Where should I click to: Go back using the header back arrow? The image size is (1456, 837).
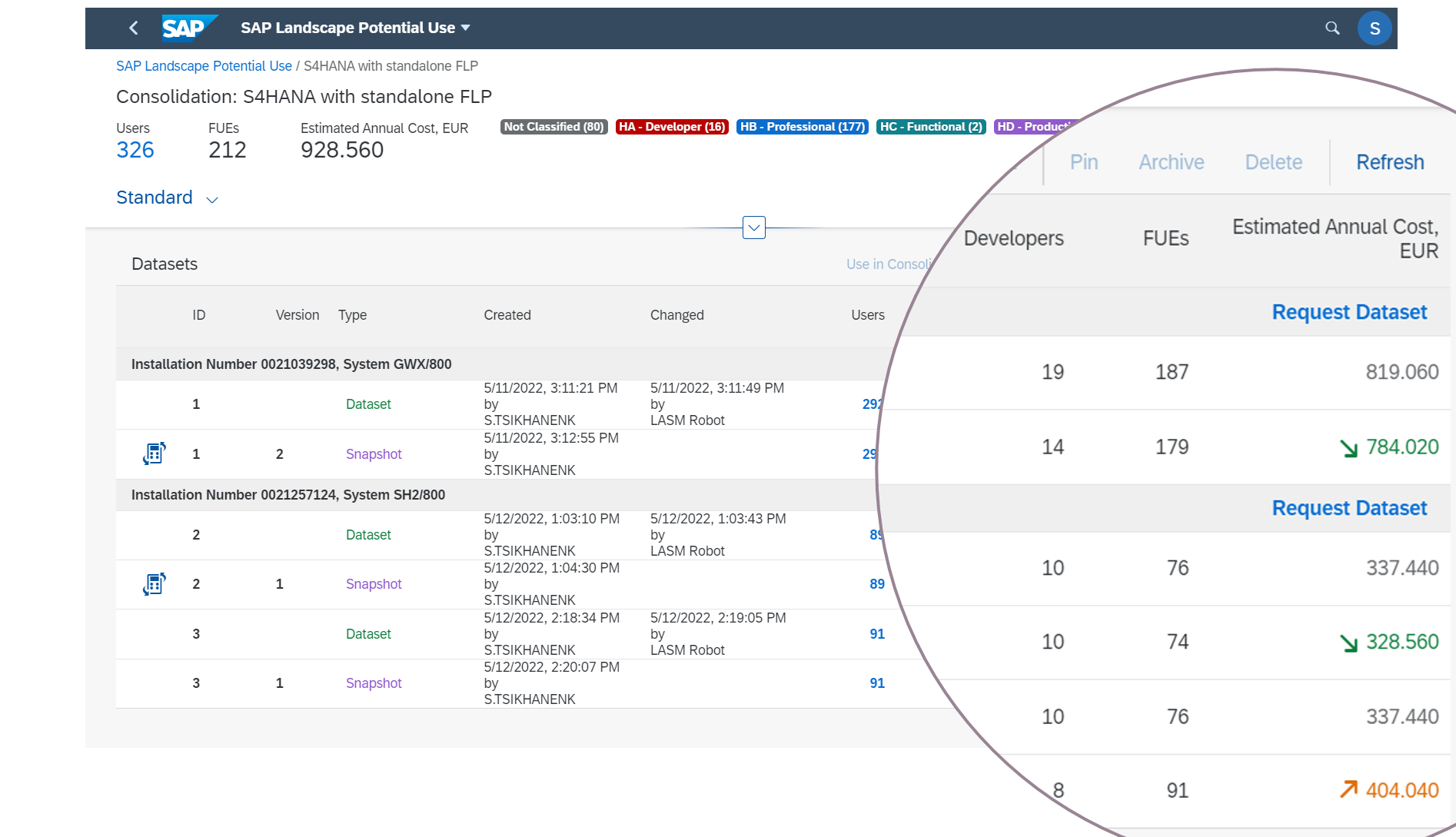tap(134, 28)
